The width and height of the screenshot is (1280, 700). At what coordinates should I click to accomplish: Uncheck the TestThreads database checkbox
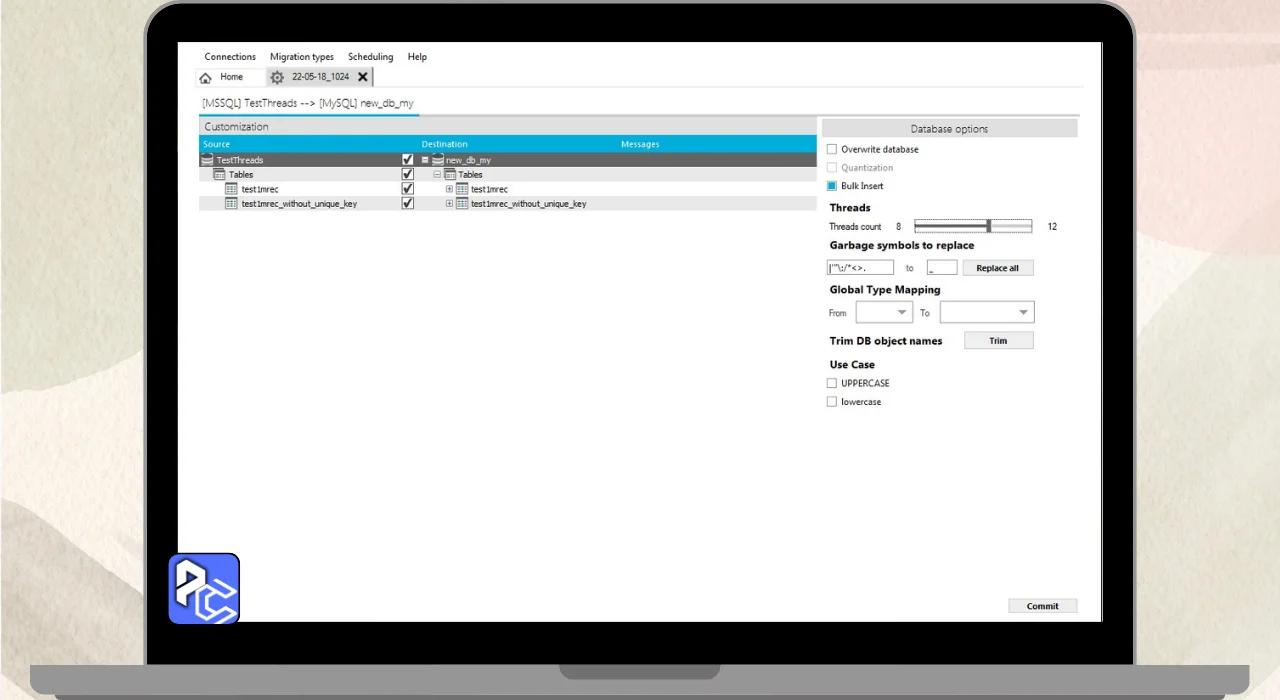407,160
